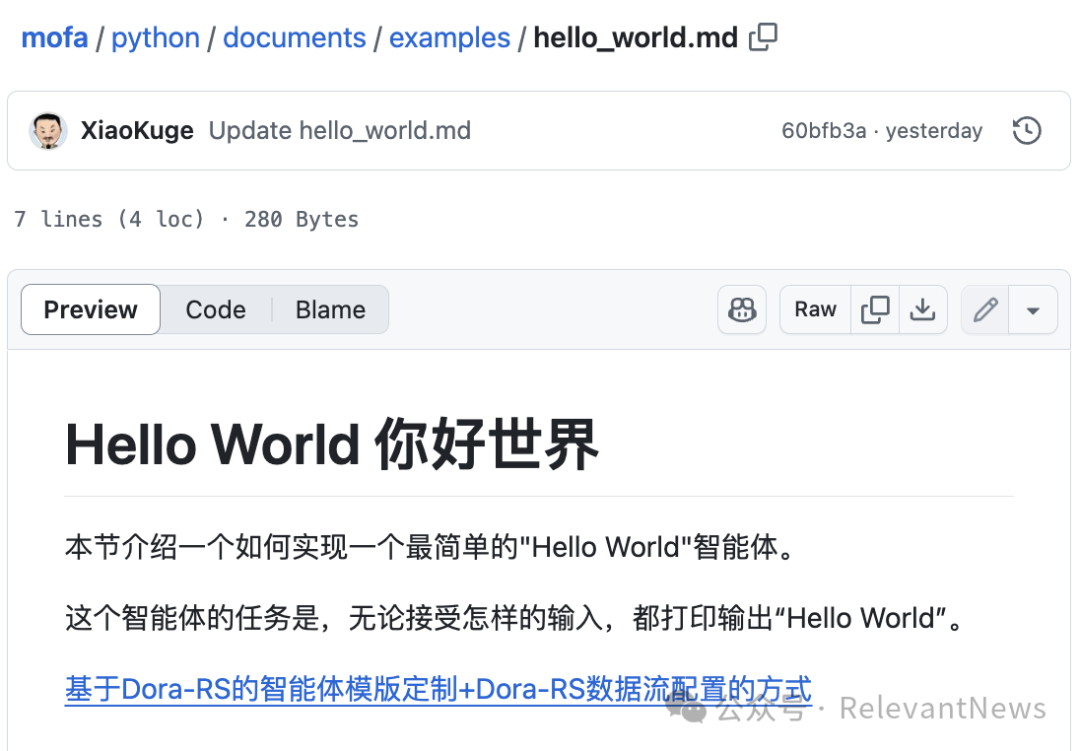Switch to the Blame tab

330,310
